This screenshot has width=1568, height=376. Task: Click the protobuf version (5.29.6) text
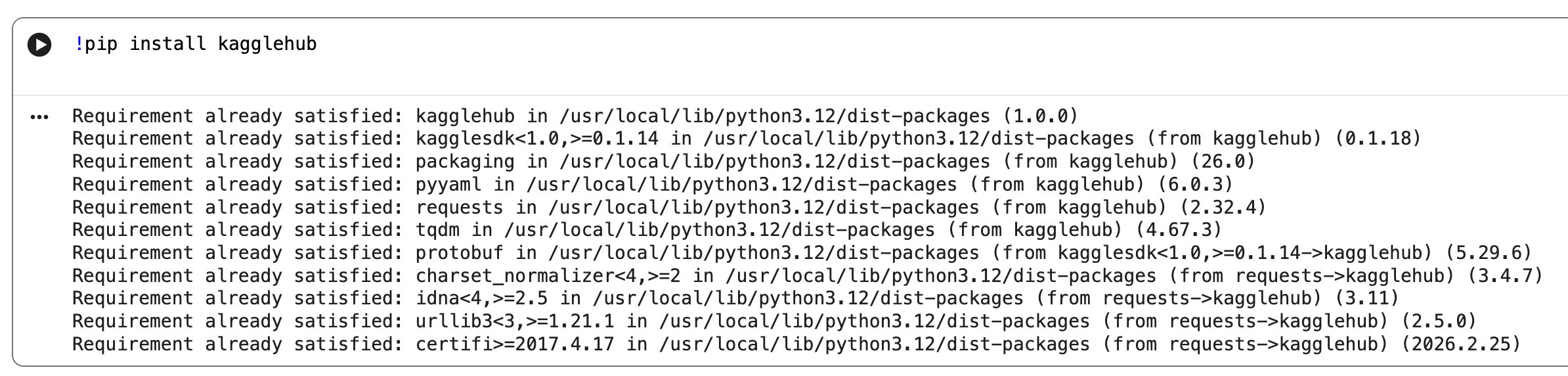(1489, 252)
